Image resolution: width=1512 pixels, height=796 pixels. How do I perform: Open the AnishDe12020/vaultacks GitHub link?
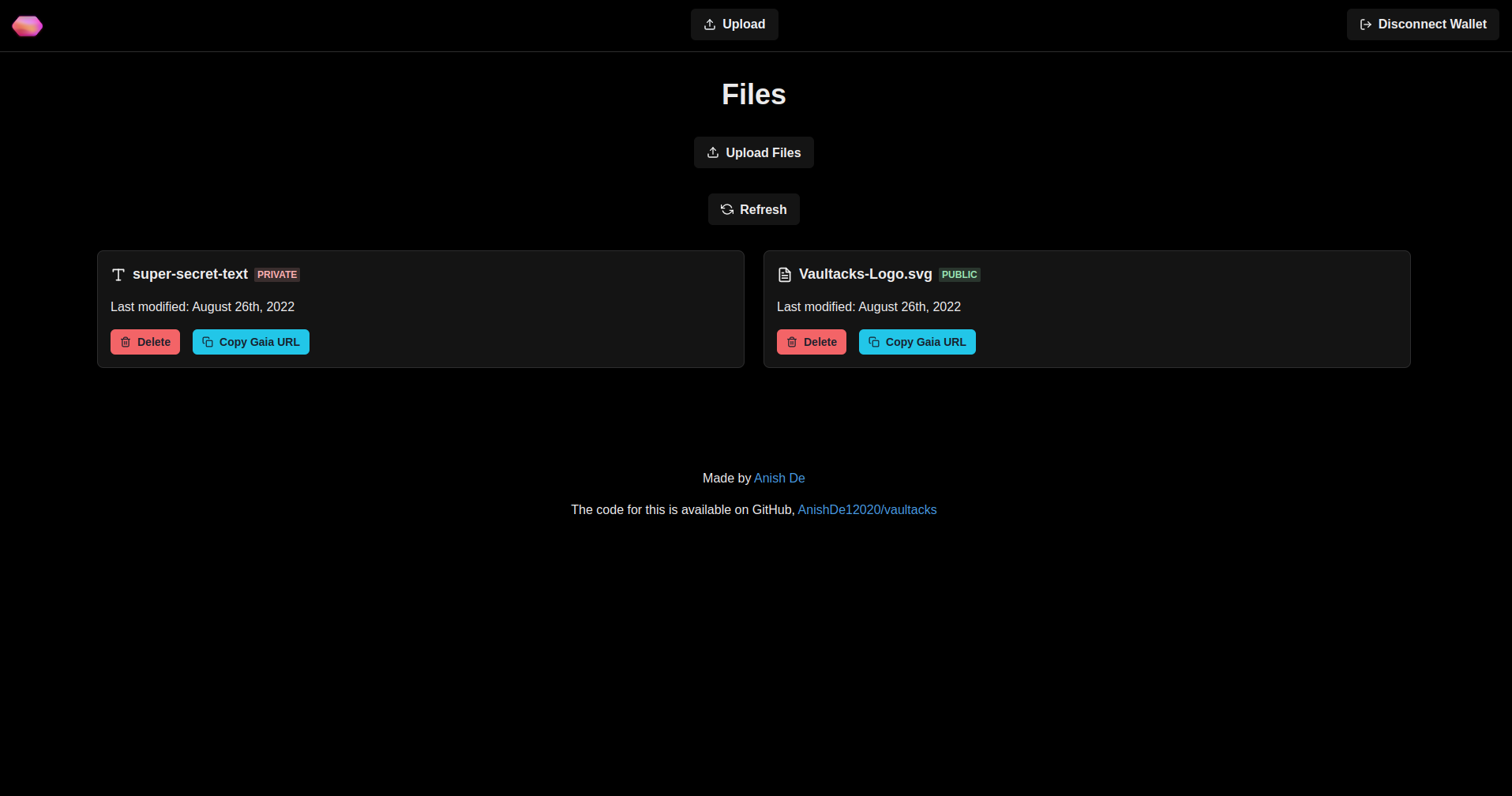(x=866, y=509)
